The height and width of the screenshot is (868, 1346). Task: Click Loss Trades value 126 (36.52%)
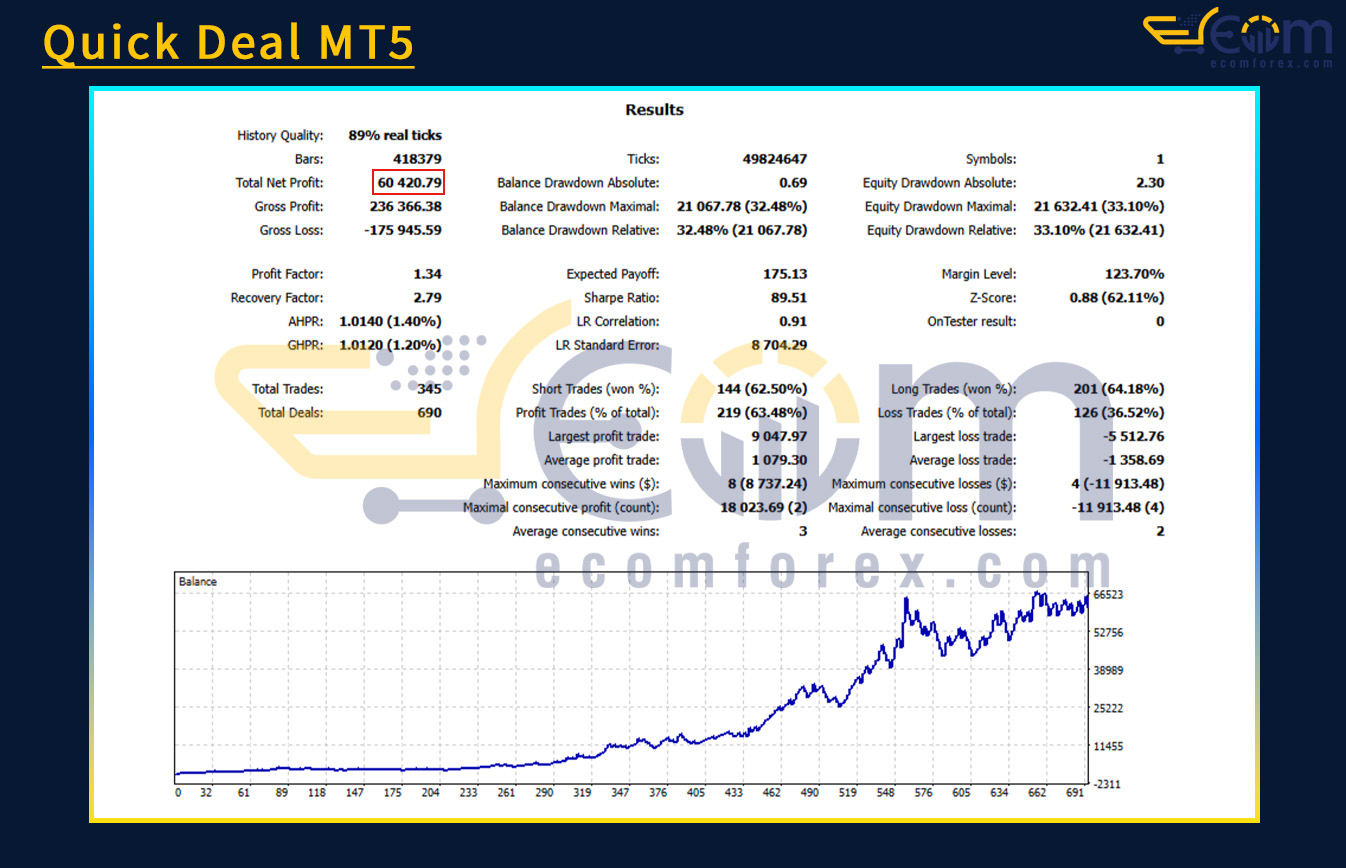click(x=1118, y=413)
